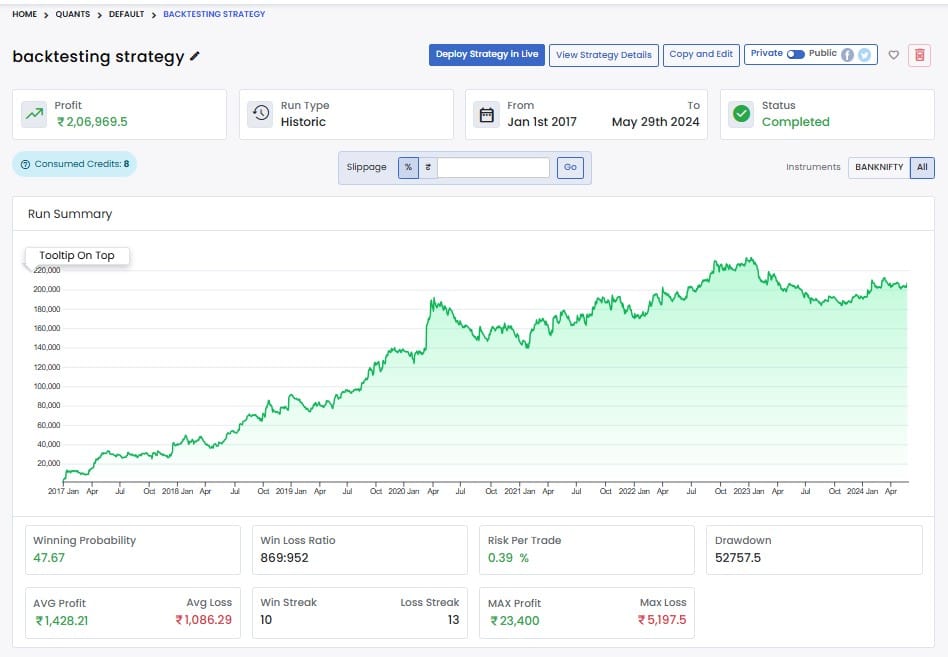Switch to the All instruments tab
Viewport: 948px width, 657px height.
(922, 167)
